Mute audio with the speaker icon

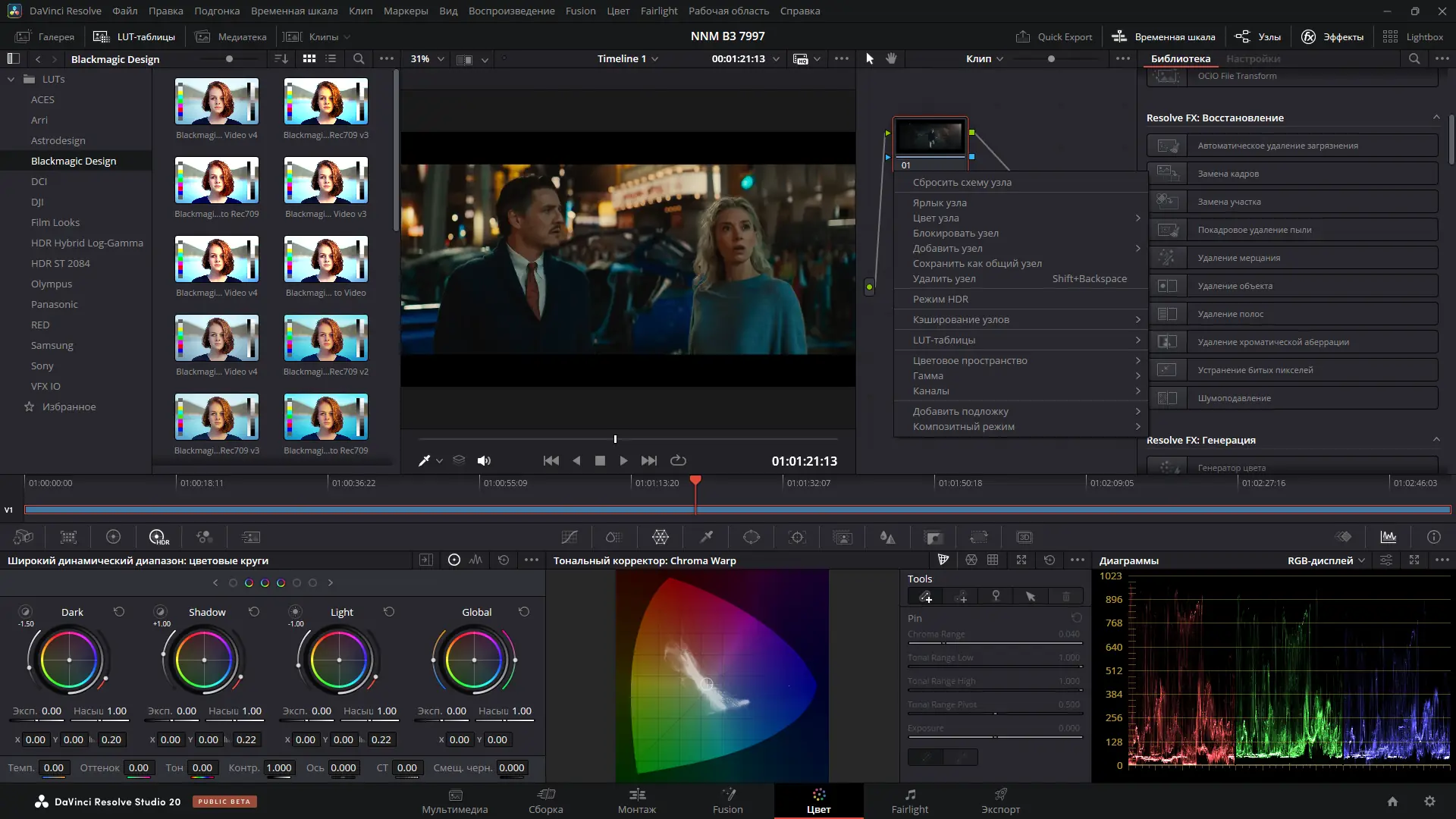[484, 460]
